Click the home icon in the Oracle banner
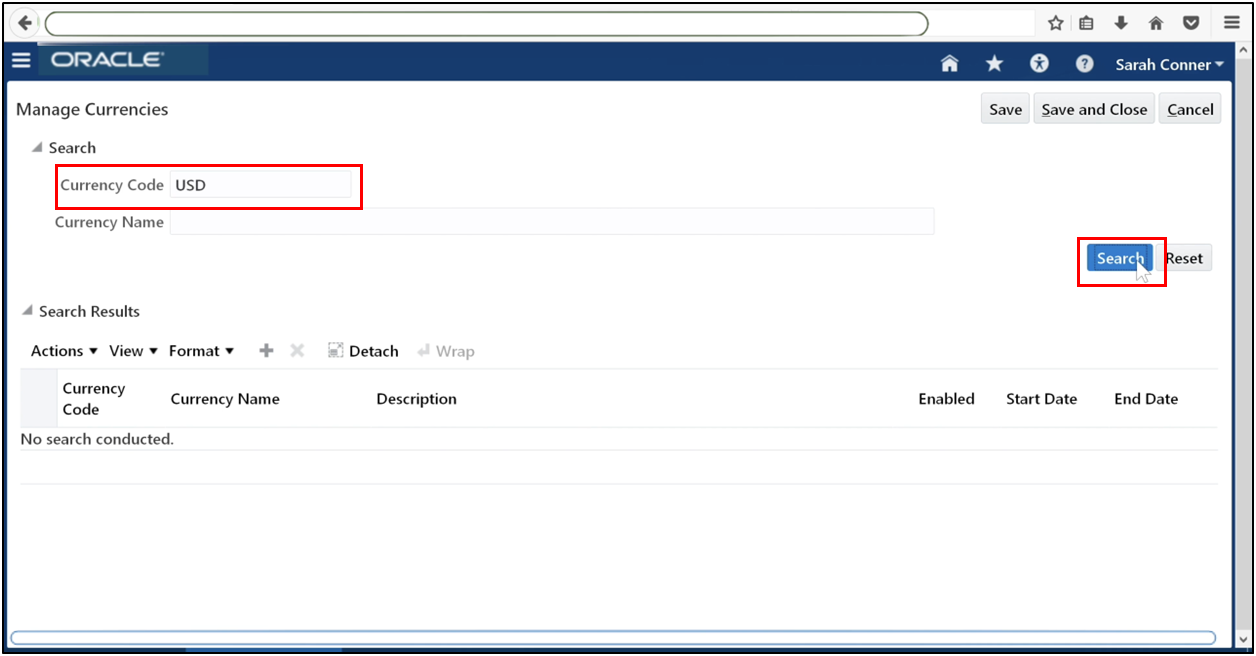The image size is (1256, 656). [948, 63]
